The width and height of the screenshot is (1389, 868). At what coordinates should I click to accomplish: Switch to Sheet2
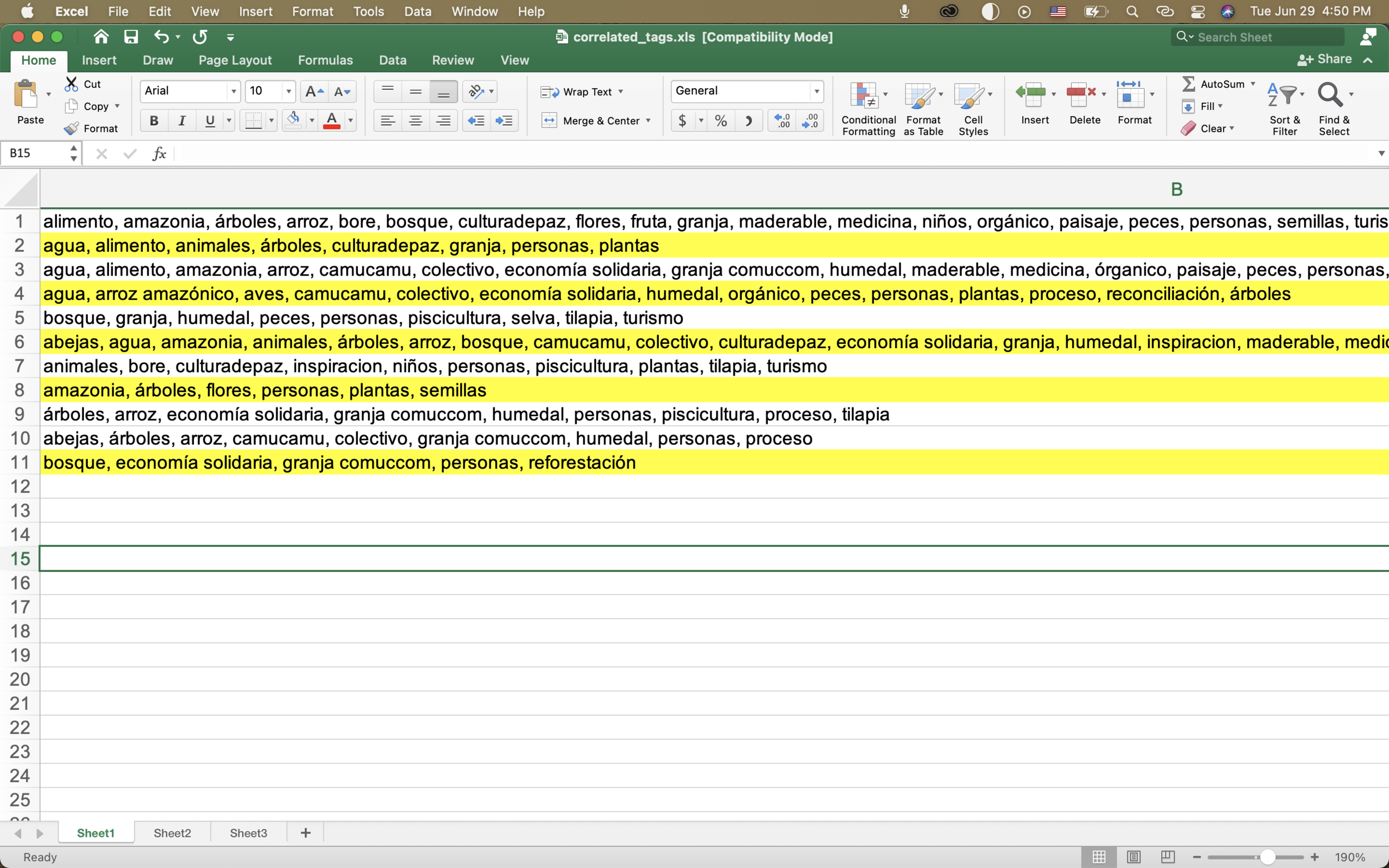pos(171,832)
